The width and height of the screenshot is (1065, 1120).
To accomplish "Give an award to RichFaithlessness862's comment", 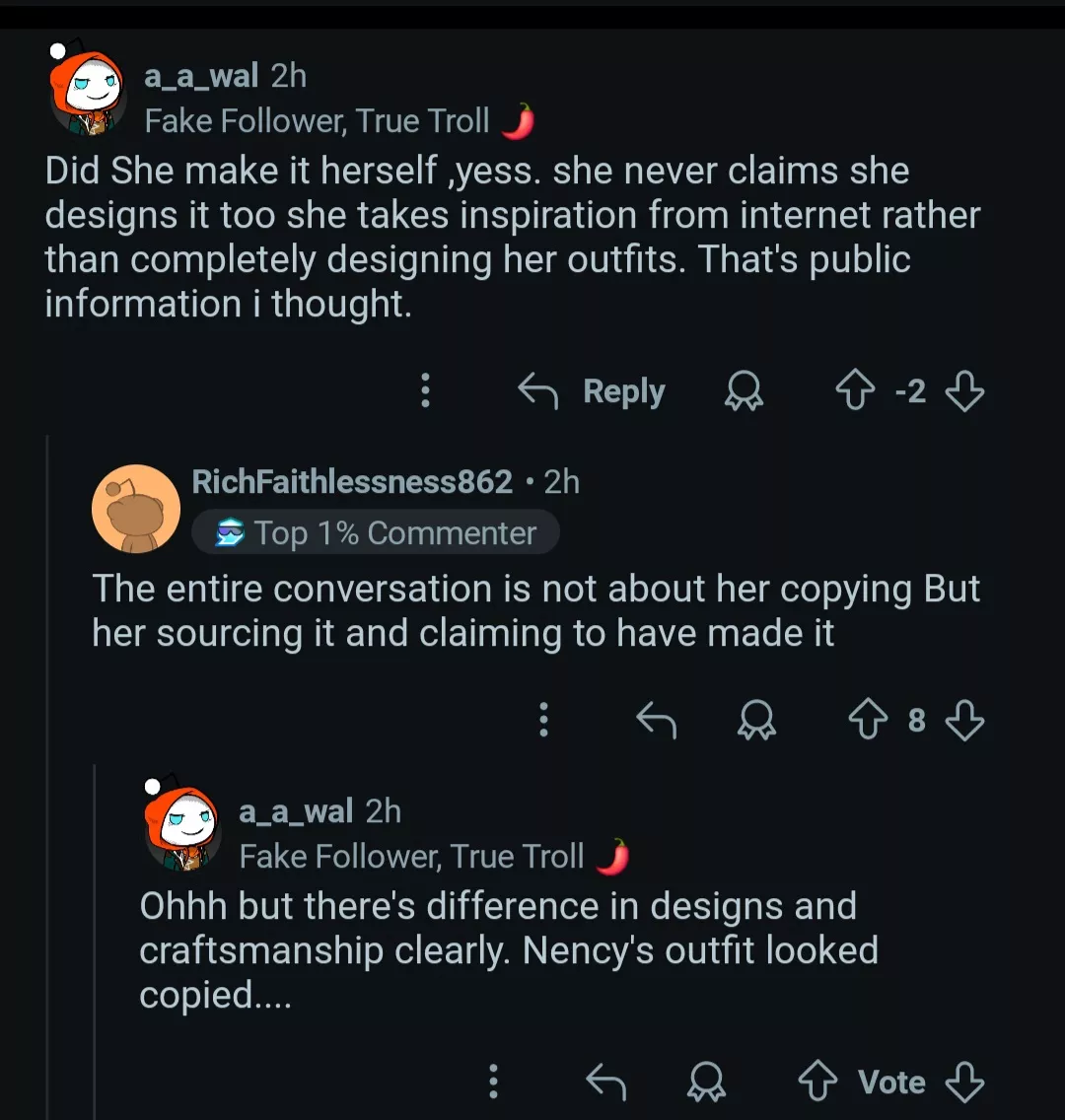I will (758, 720).
